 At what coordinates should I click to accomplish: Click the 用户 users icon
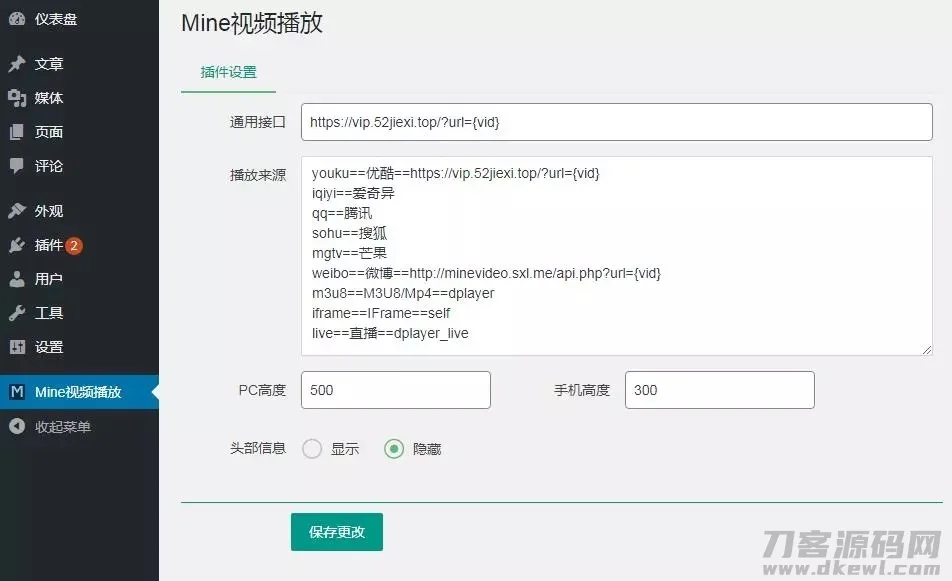17,279
